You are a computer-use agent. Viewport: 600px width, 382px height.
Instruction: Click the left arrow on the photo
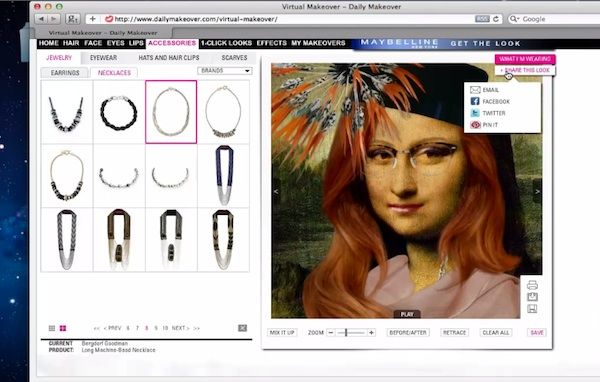coord(276,191)
